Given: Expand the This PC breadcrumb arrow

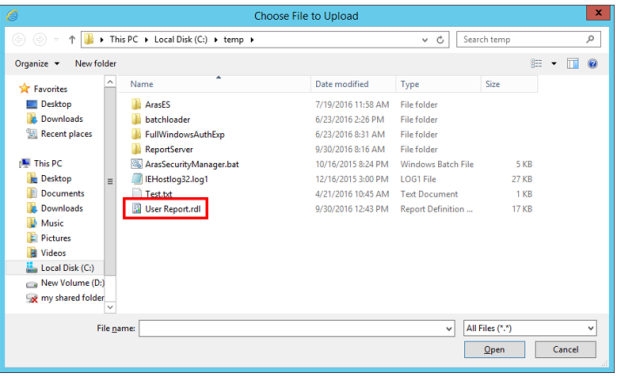Looking at the screenshot, I should [146, 40].
